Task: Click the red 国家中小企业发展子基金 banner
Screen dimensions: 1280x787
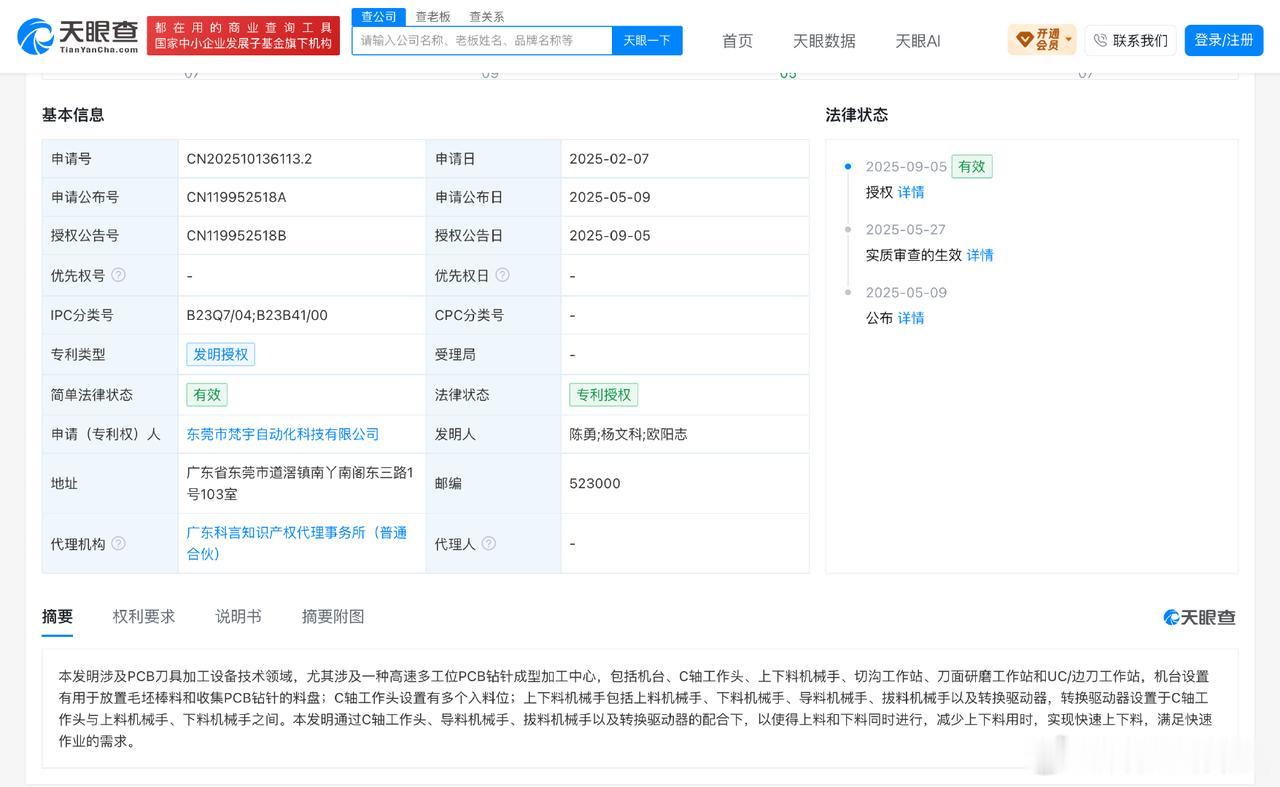Action: [x=243, y=36]
